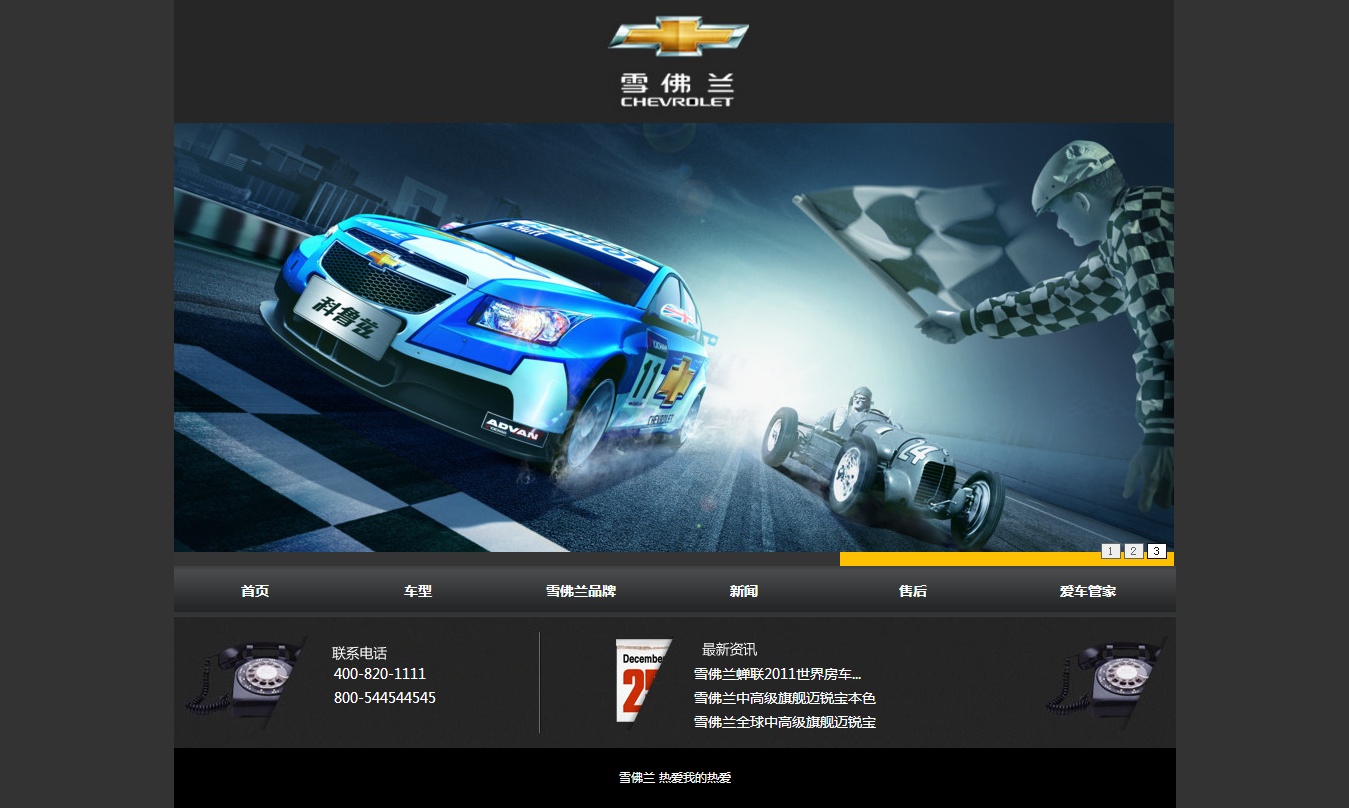
Task: Open the 爱车管家 navigation item
Action: [x=1088, y=591]
